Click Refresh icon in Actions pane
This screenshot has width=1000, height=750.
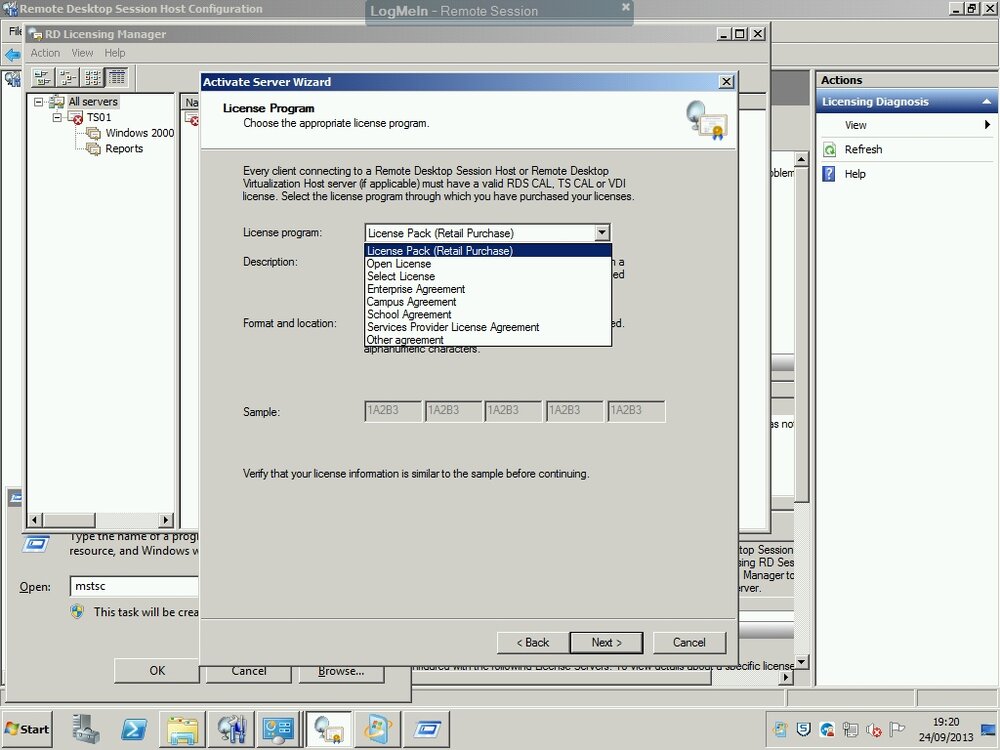pyautogui.click(x=829, y=150)
